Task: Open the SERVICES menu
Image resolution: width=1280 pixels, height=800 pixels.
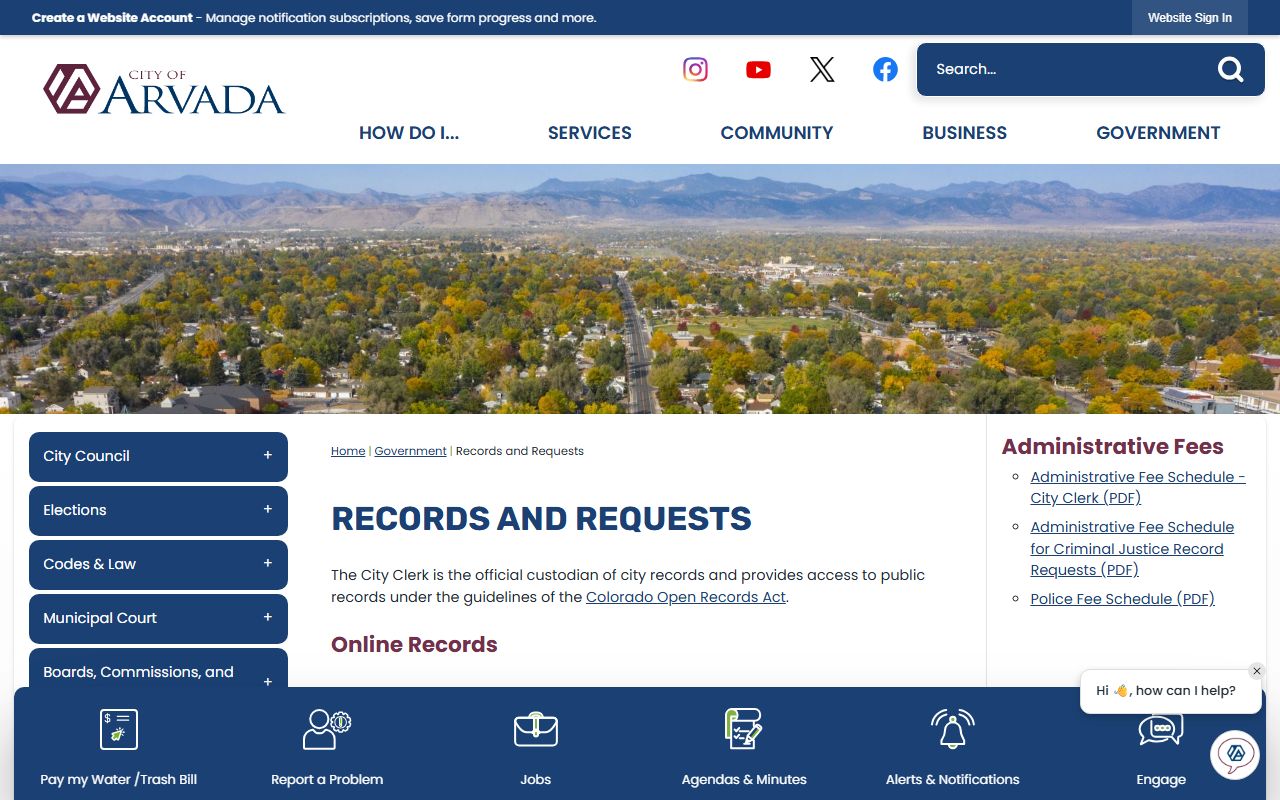Action: (590, 133)
